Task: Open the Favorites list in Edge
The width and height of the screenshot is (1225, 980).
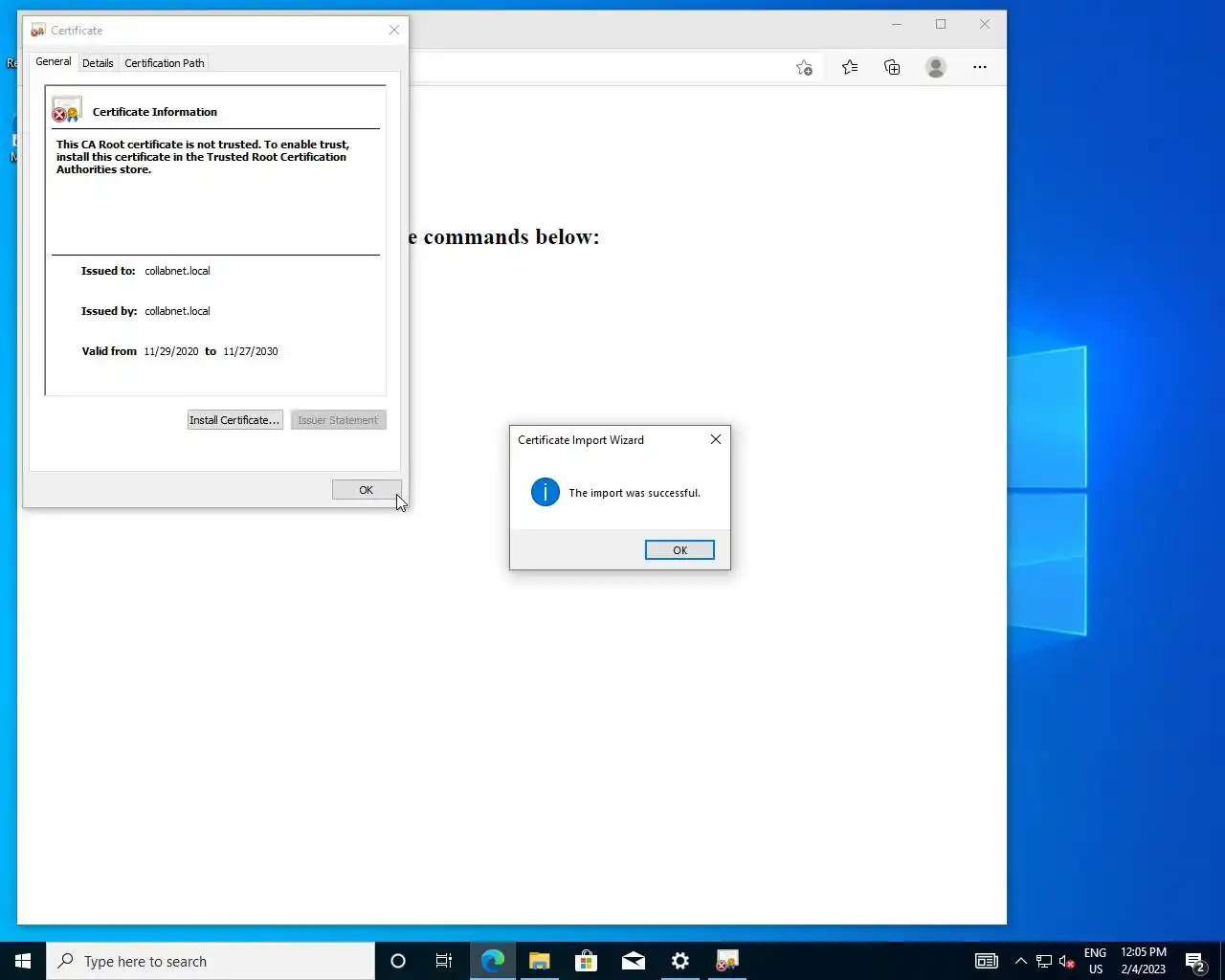Action: click(850, 67)
